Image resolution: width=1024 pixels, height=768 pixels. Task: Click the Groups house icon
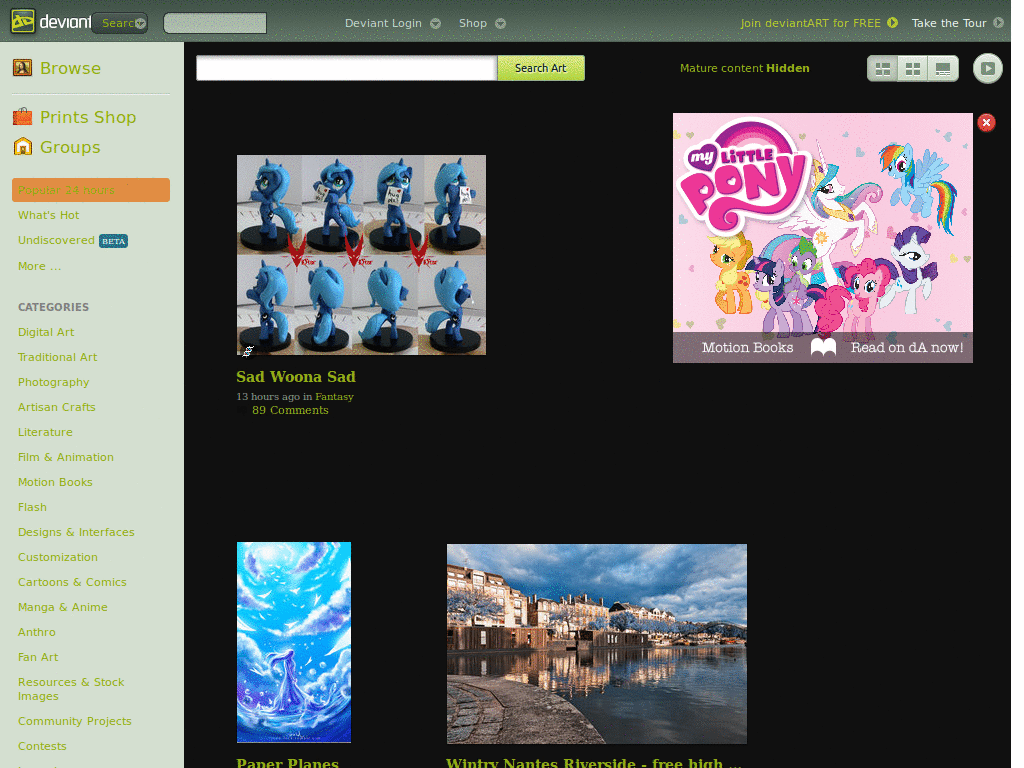click(22, 146)
